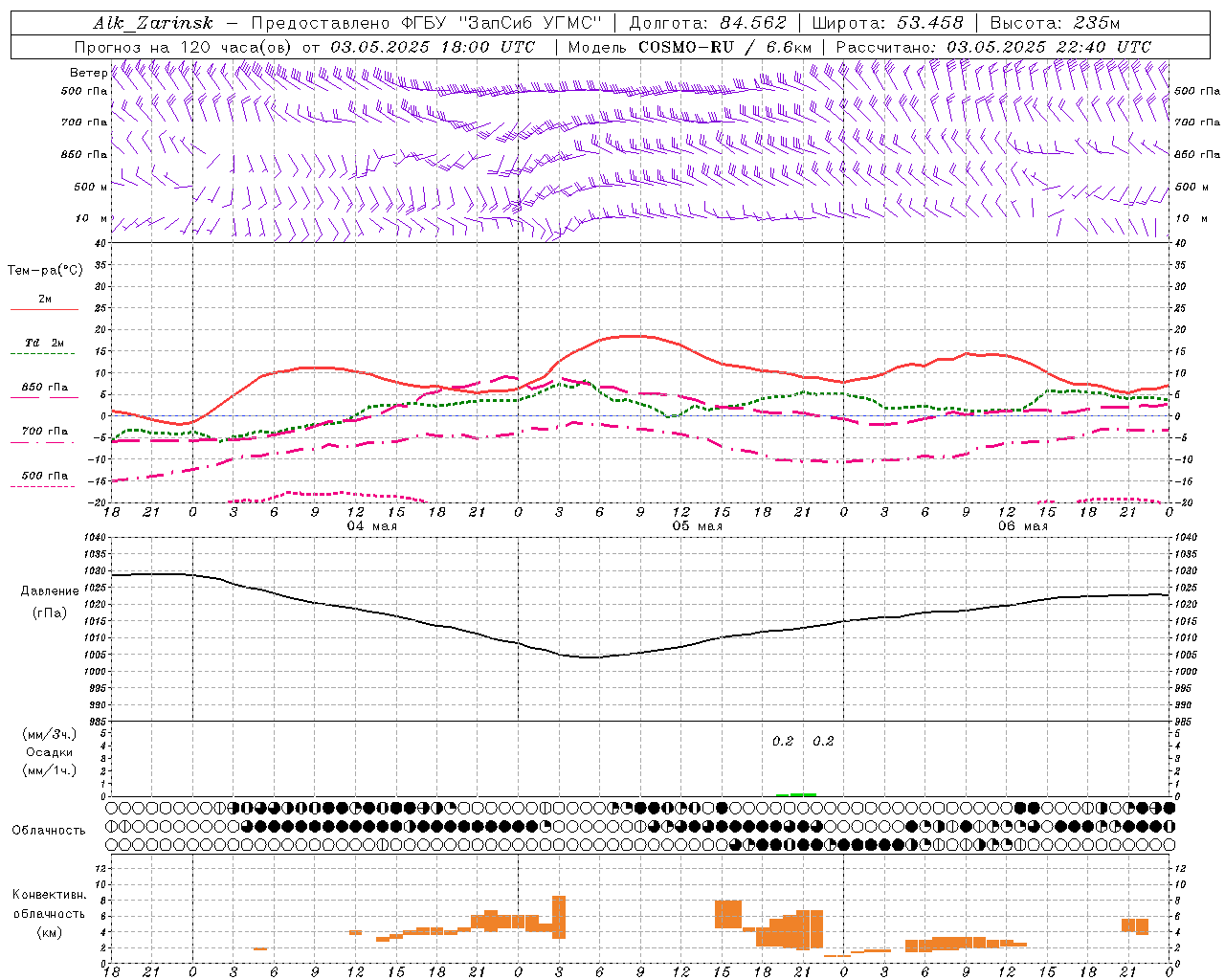Click the "Широта: 53.458" latitude value
This screenshot has height=980, width=1225.
[887, 23]
